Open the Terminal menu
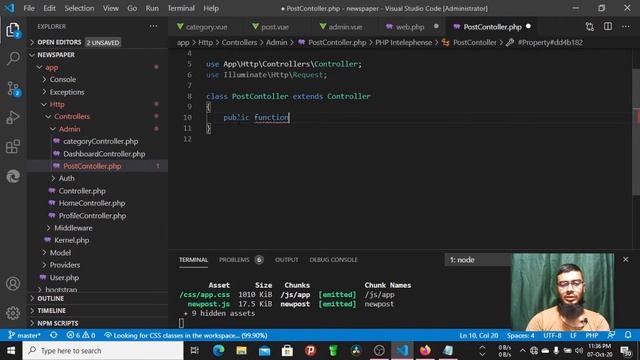Viewport: 640px width, 360px height. [x=181, y=8]
